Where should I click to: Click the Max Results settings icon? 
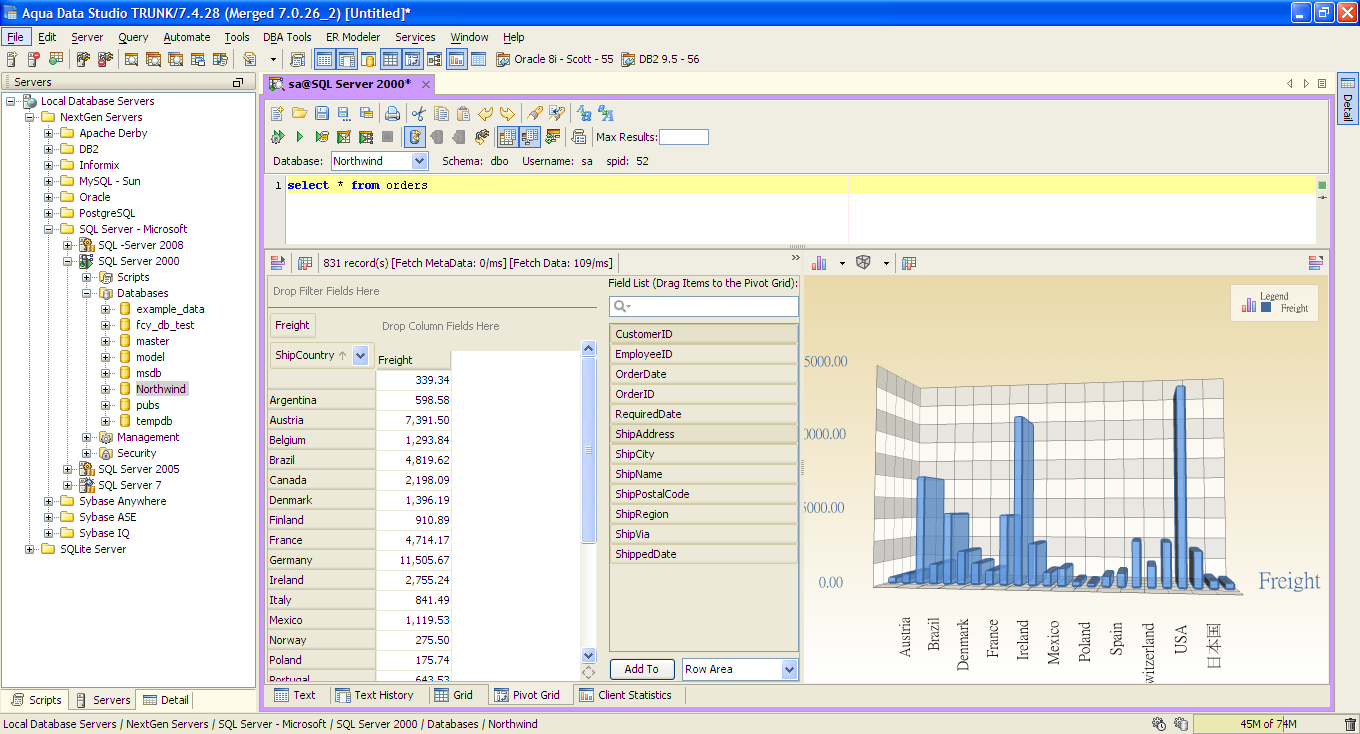coord(579,137)
